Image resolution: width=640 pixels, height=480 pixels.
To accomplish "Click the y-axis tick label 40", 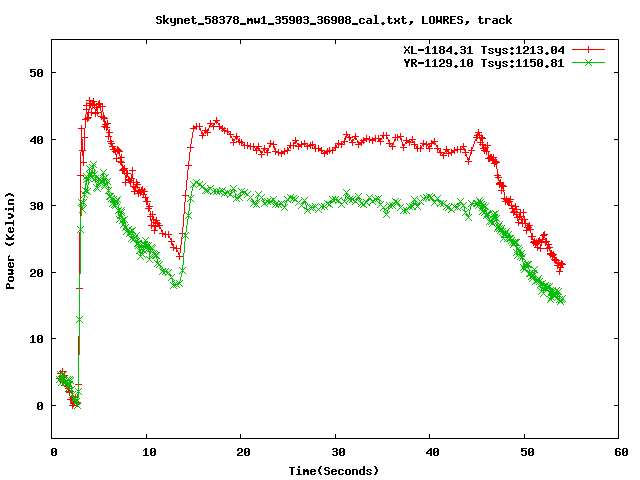I will (36, 140).
